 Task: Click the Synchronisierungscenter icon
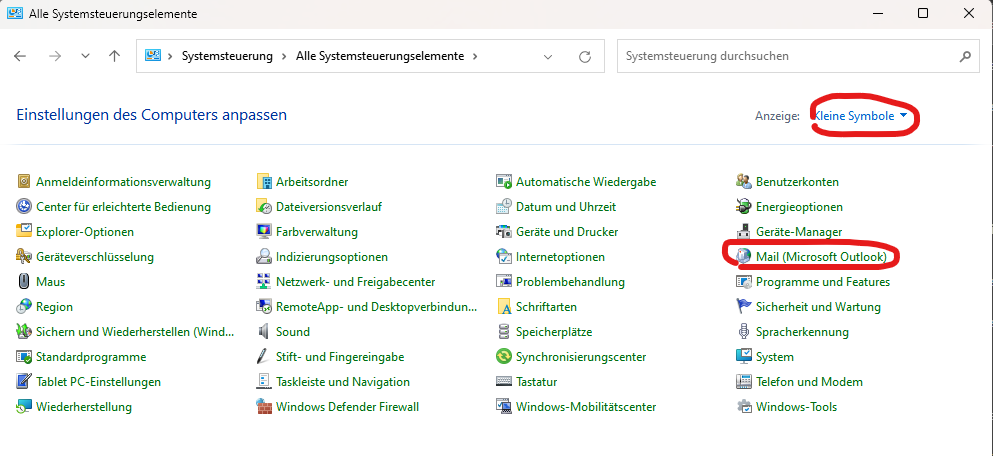coord(503,357)
